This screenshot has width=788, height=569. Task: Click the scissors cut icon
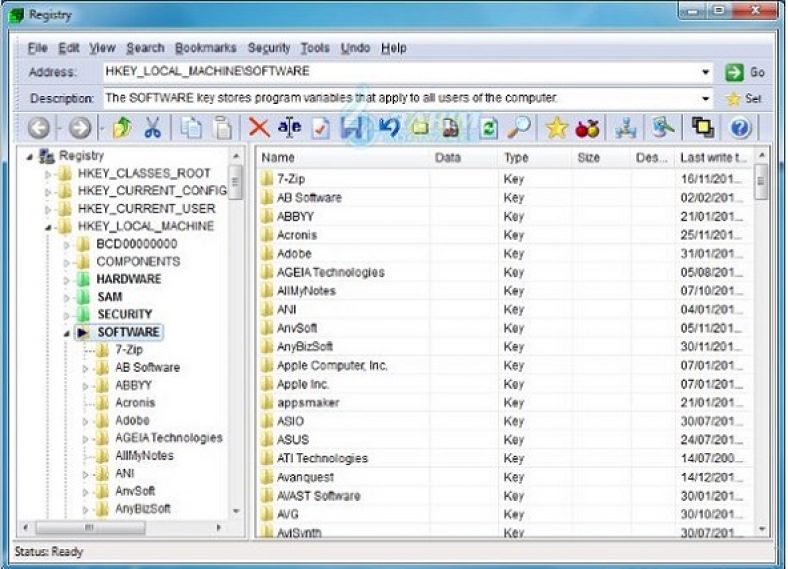point(152,128)
